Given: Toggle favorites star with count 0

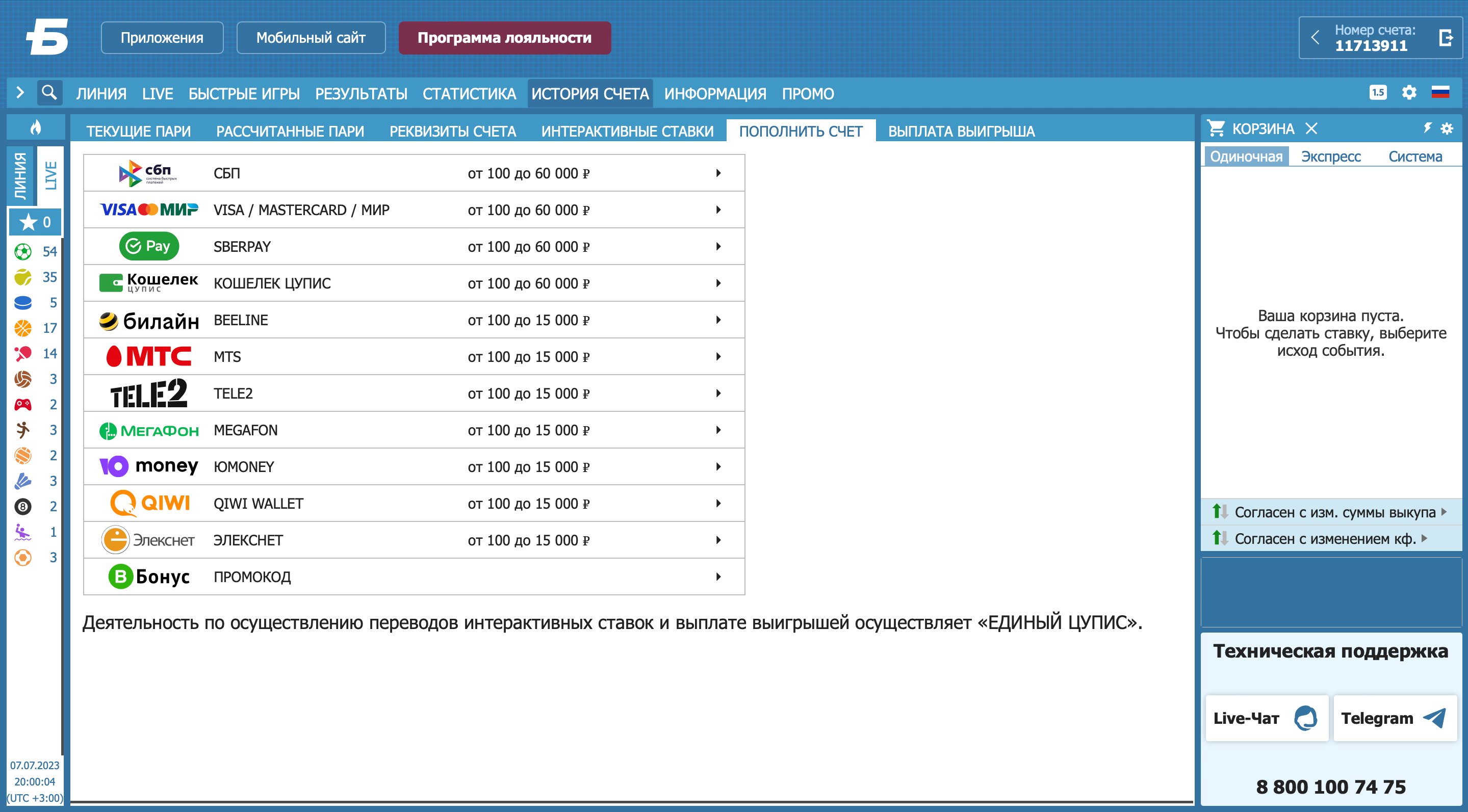Looking at the screenshot, I should tap(35, 222).
